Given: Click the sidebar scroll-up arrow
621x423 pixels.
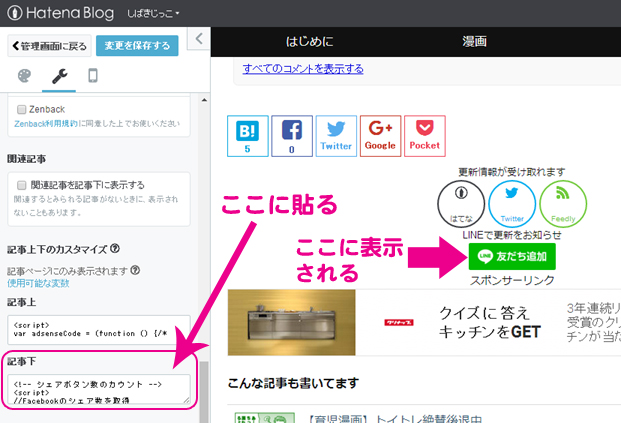Looking at the screenshot, I should coord(204,100).
